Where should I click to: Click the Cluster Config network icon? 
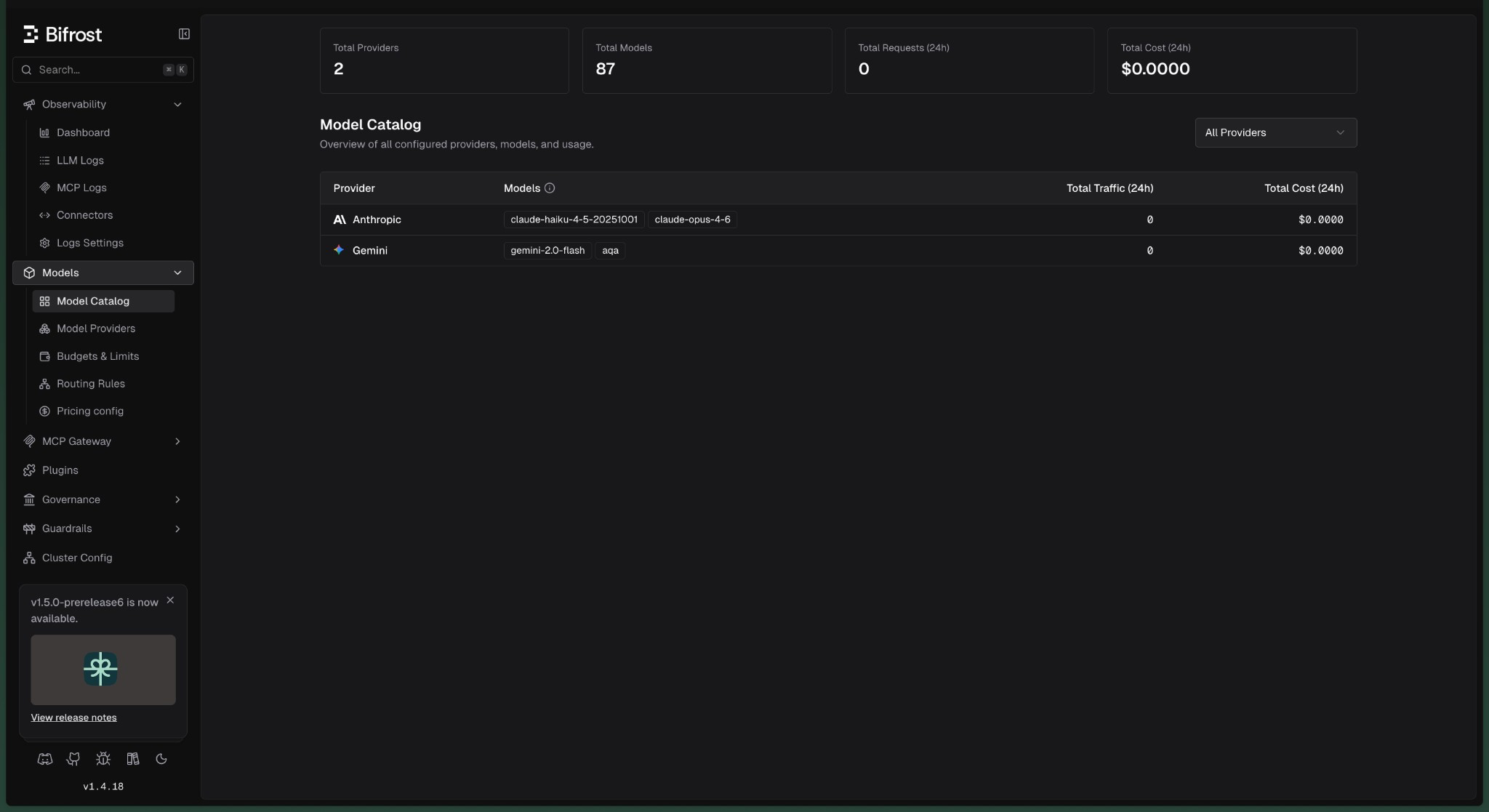pyautogui.click(x=29, y=558)
